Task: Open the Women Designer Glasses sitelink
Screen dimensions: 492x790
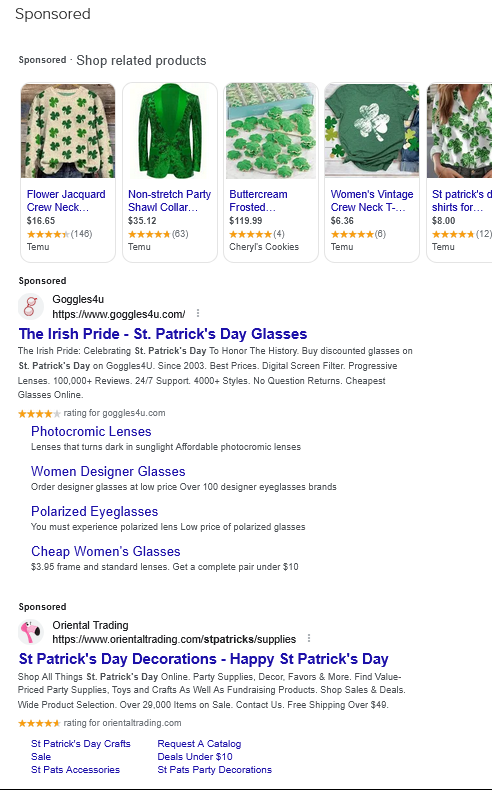Action: point(108,472)
